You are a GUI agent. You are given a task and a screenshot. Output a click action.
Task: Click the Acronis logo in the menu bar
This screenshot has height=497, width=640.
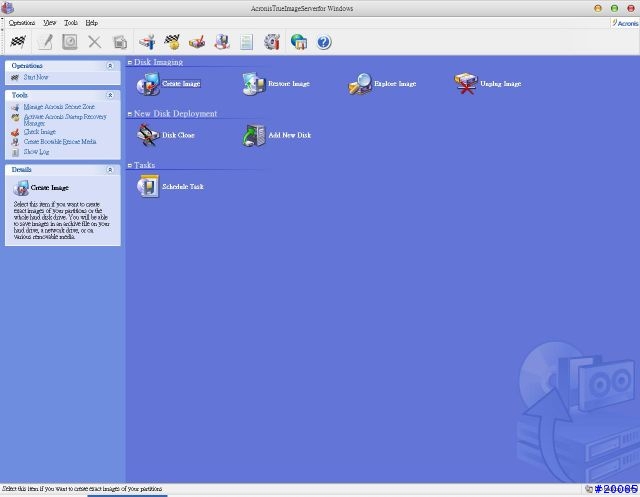[624, 23]
